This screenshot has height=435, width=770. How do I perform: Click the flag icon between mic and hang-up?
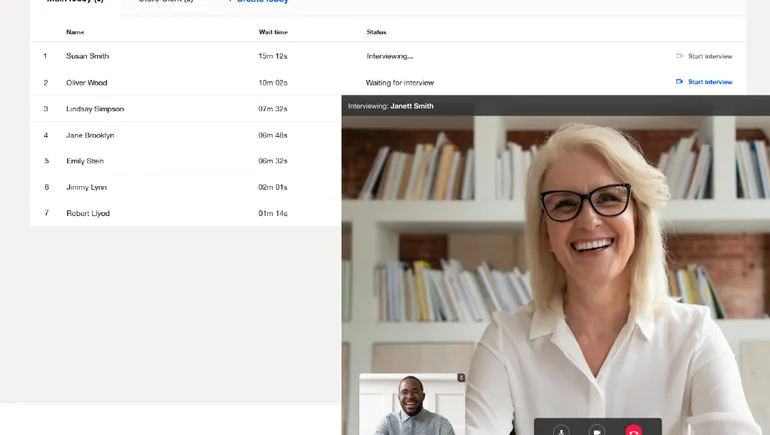[597, 430]
